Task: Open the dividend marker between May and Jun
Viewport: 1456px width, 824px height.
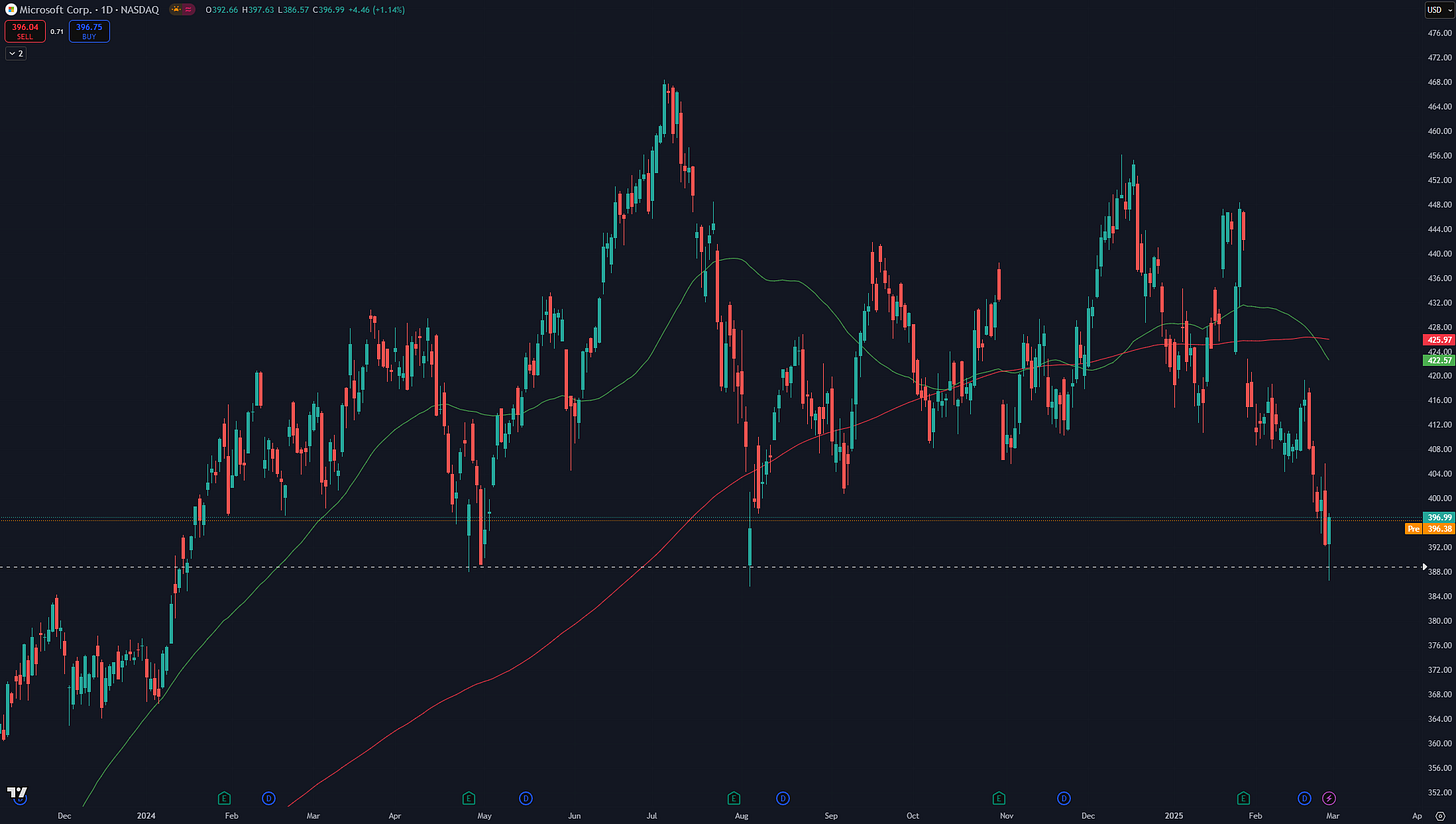Action: 526,798
